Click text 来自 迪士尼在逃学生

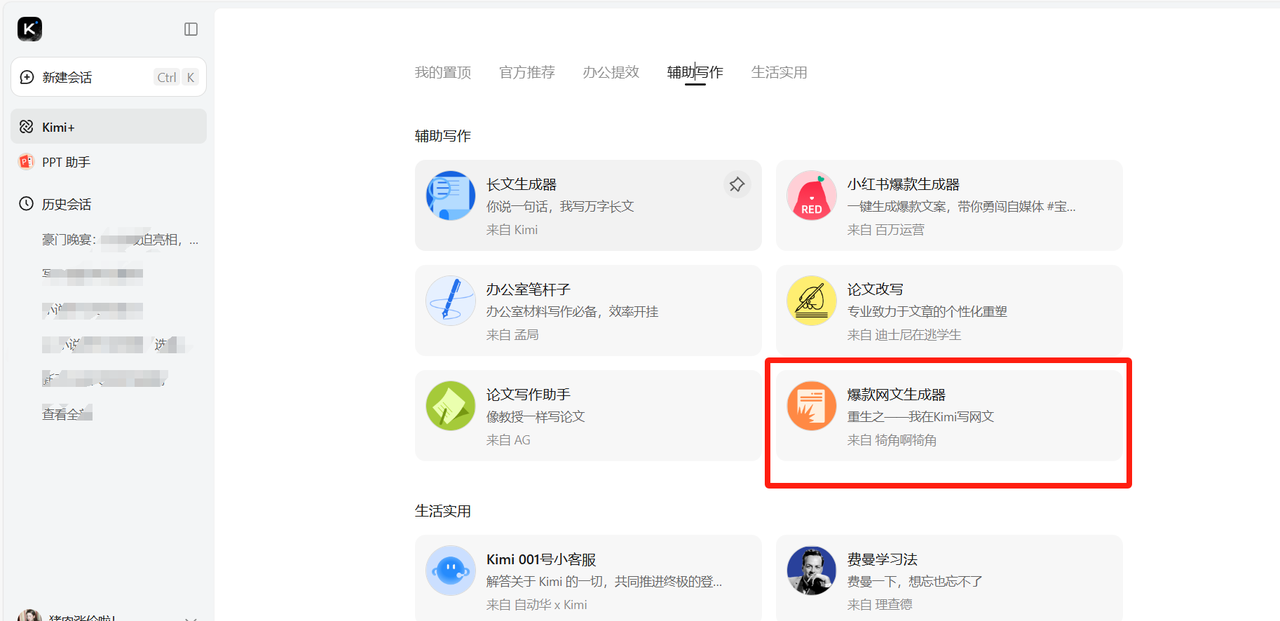[904, 334]
